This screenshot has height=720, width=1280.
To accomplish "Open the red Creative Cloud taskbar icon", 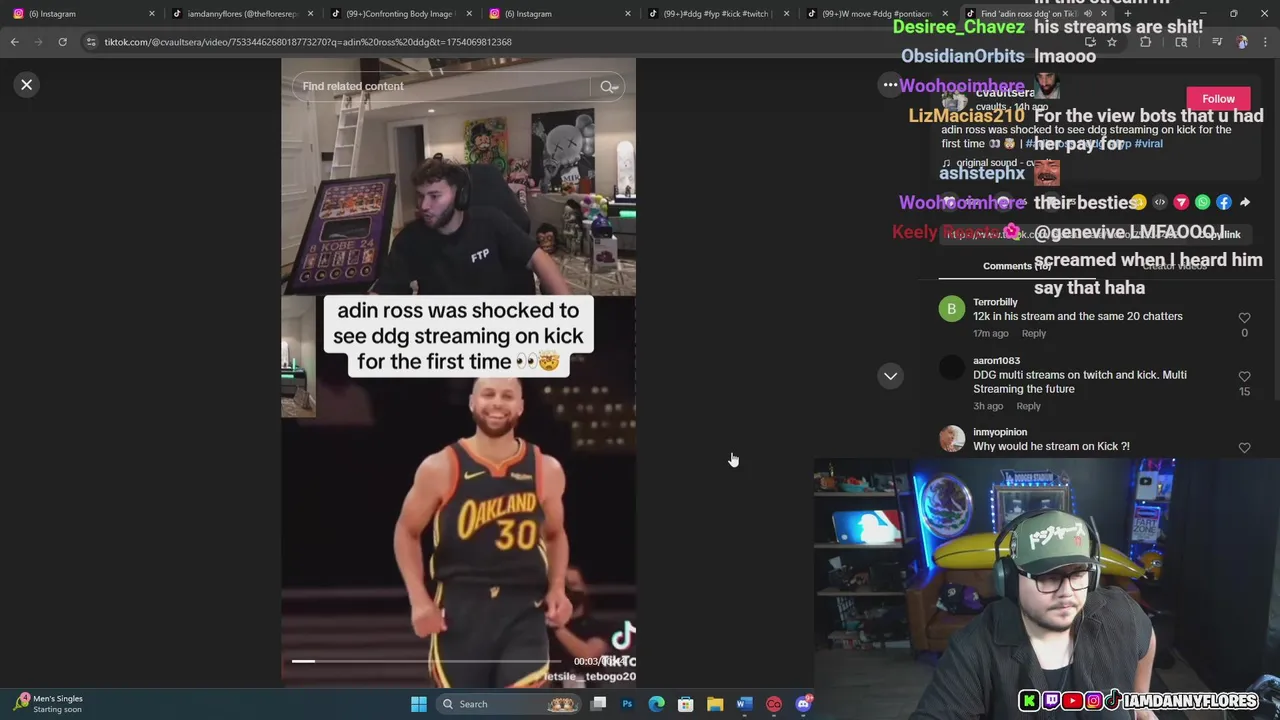I will coord(773,704).
